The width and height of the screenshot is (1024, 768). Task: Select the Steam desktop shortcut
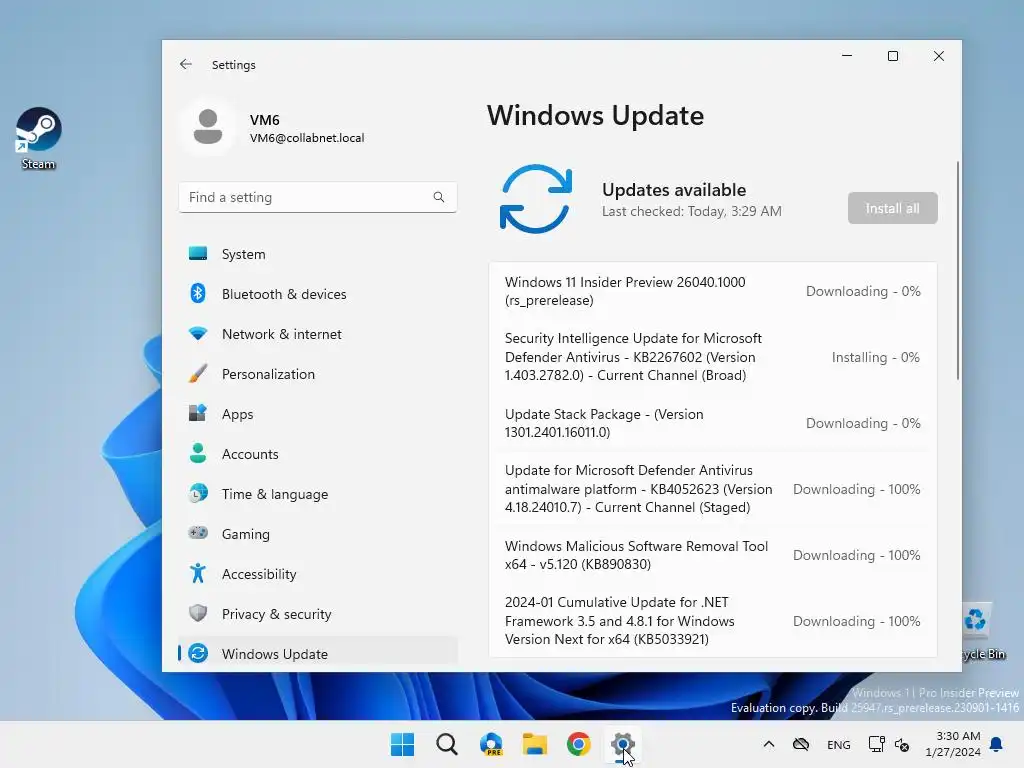39,138
